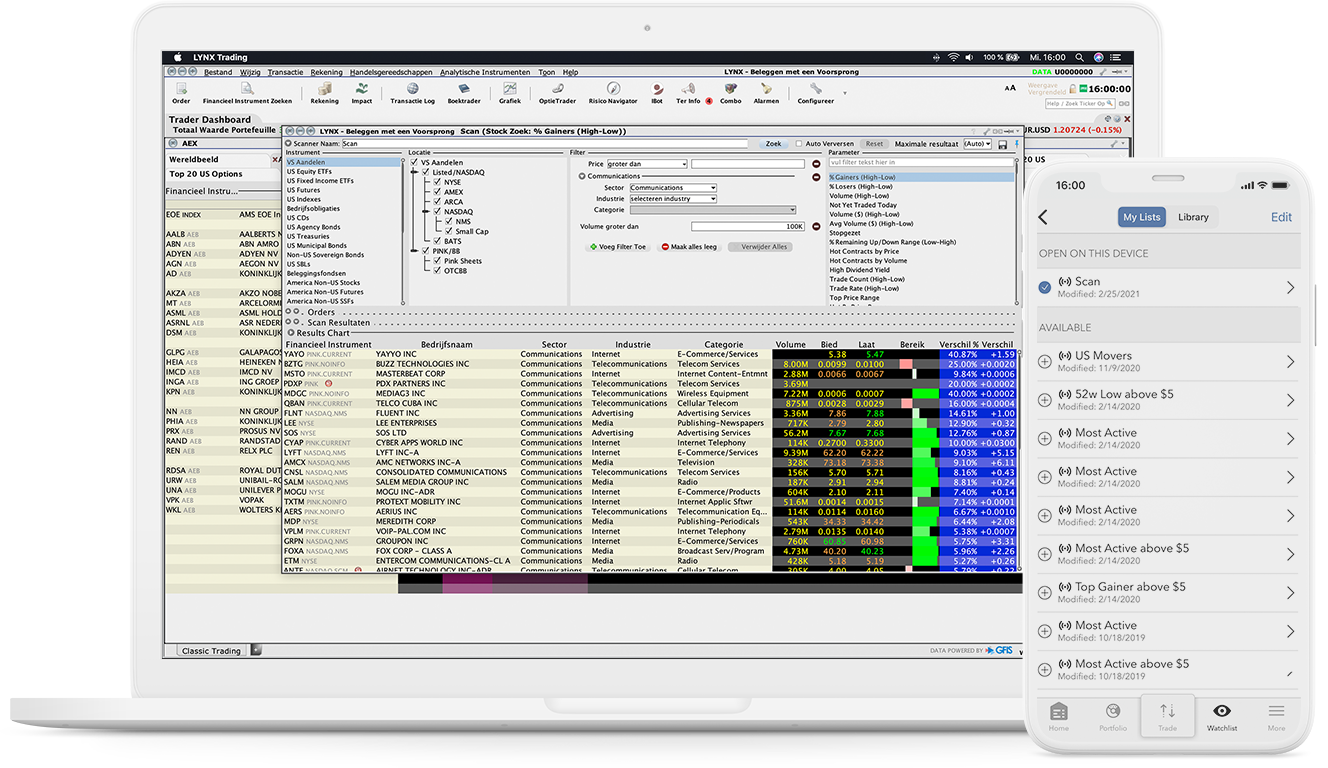This screenshot has height=768, width=1328.
Task: Click the Help / Zoek Ticker search box
Action: (1080, 103)
